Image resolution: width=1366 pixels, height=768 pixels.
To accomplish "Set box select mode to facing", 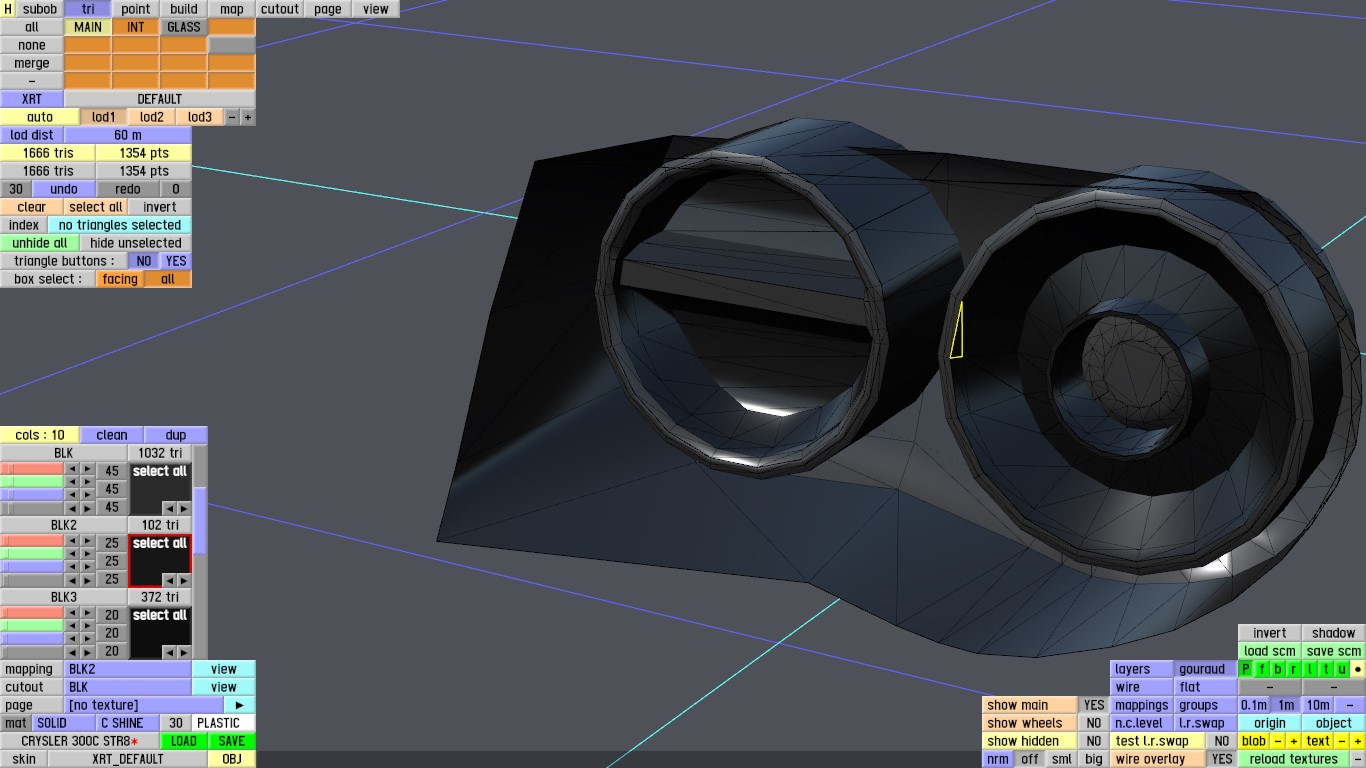I will click(120, 279).
